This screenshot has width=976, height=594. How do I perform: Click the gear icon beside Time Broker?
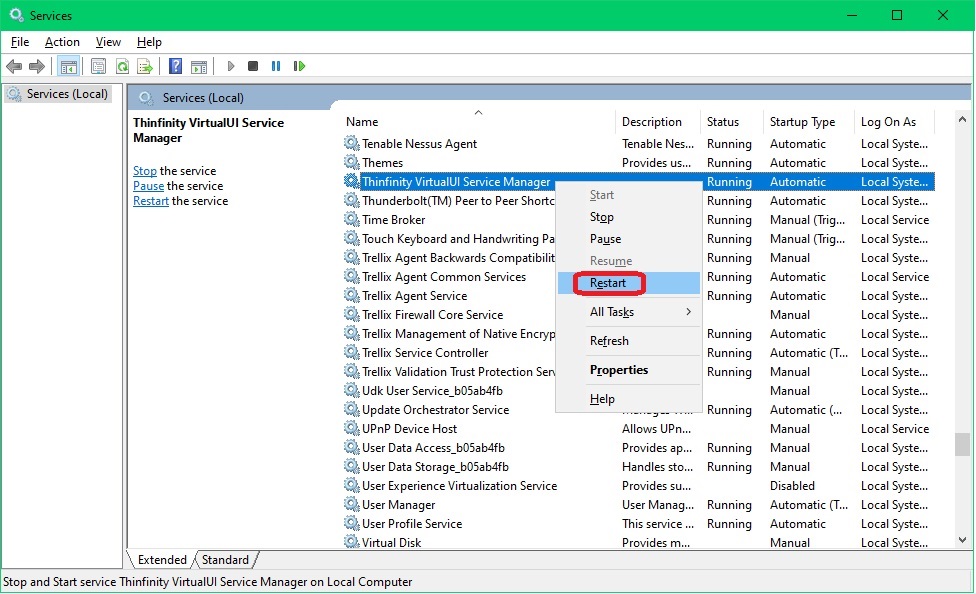click(x=352, y=219)
